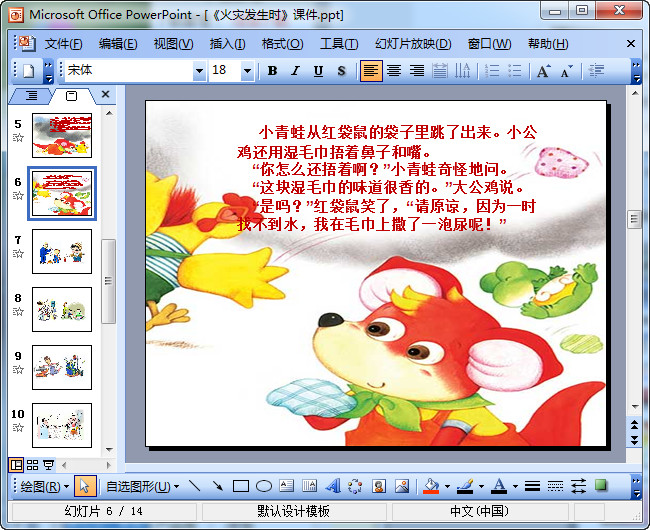Viewport: 650px width, 530px height.
Task: Apply the current line color
Action: 465,486
